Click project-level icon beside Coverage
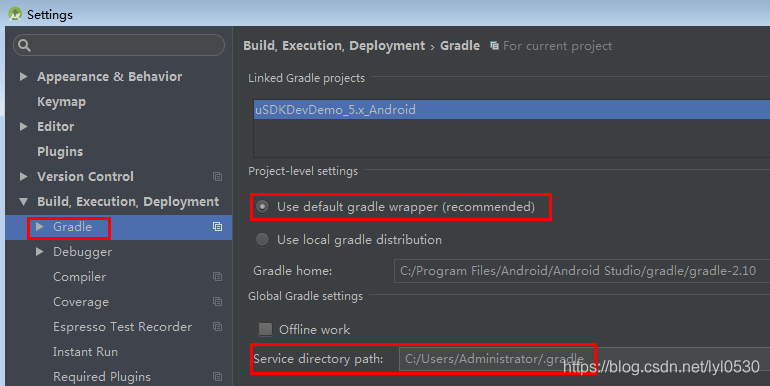770x386 pixels. coord(217,302)
